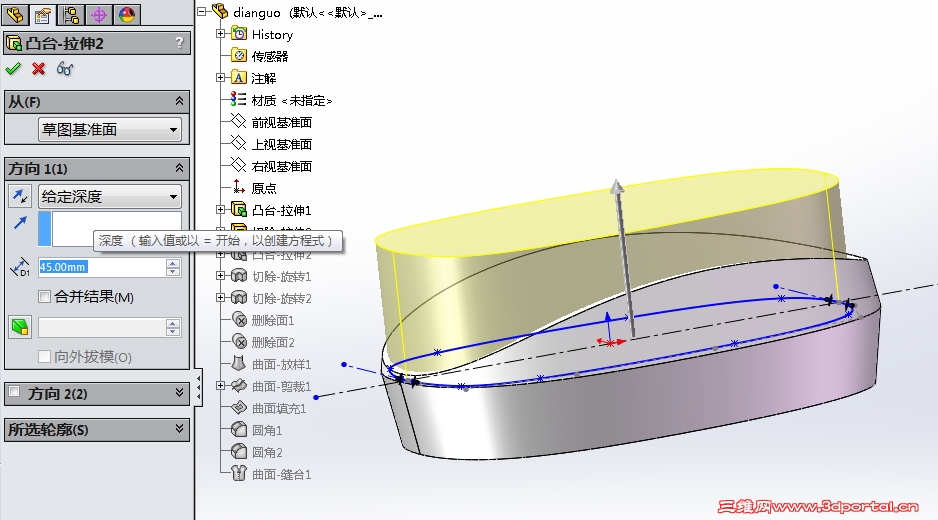Enable the 方向 2(2) checkbox
This screenshot has height=520, width=938.
click(14, 392)
